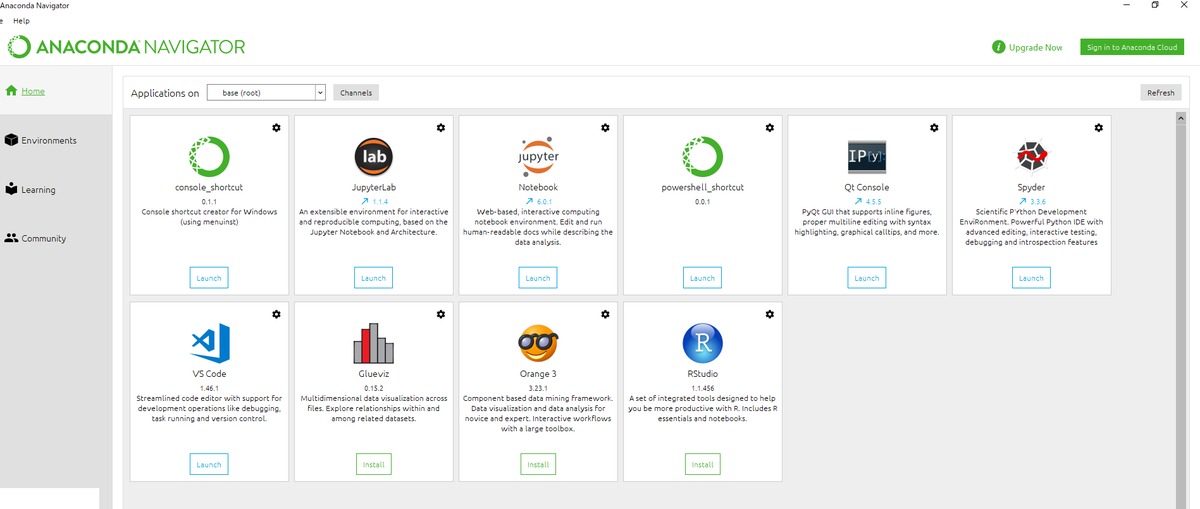Open the VS Code gear options icon

pos(276,314)
